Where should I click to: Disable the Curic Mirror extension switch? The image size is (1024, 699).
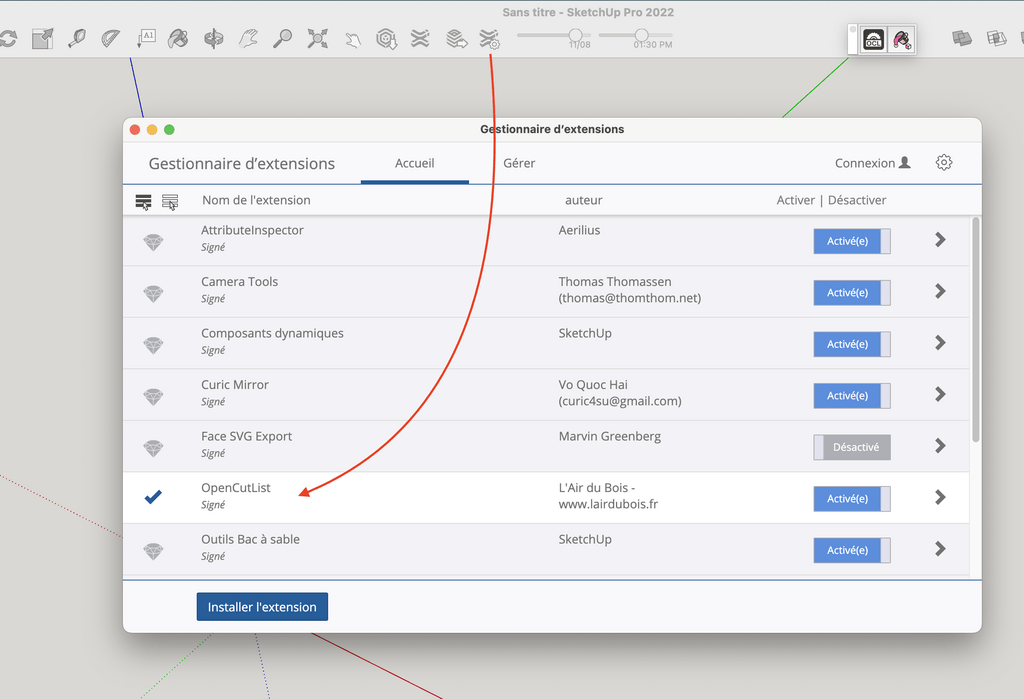pyautogui.click(x=852, y=396)
